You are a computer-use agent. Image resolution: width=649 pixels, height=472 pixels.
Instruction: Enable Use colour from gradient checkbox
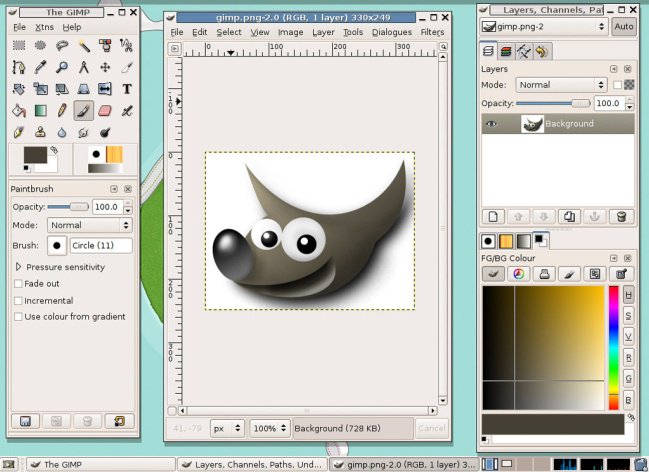pyautogui.click(x=18, y=317)
